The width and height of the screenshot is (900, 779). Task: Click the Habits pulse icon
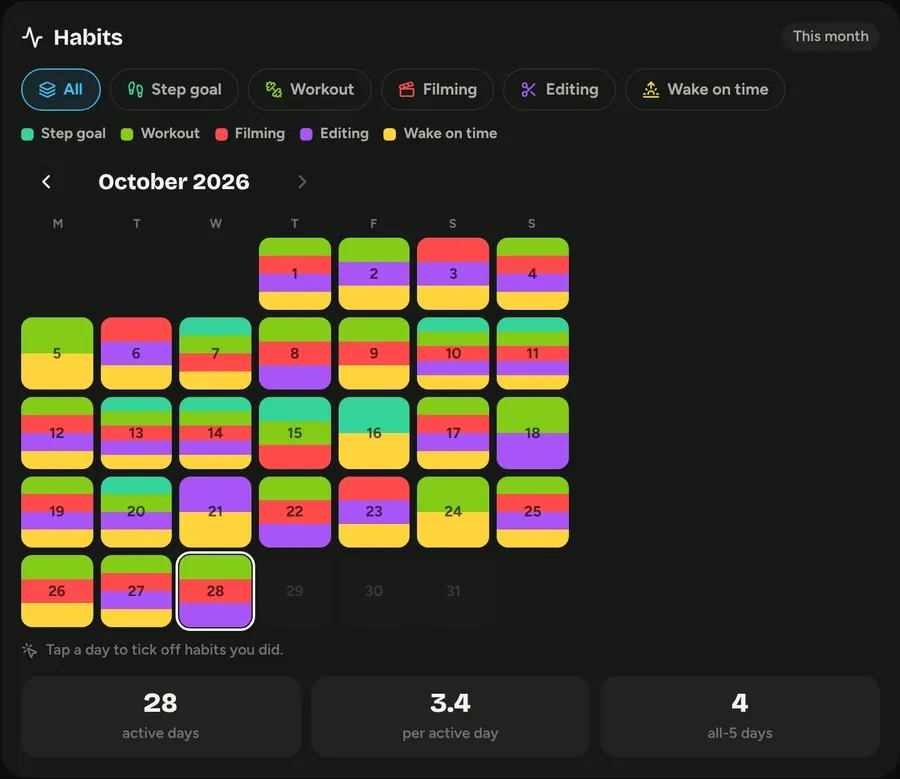point(33,37)
